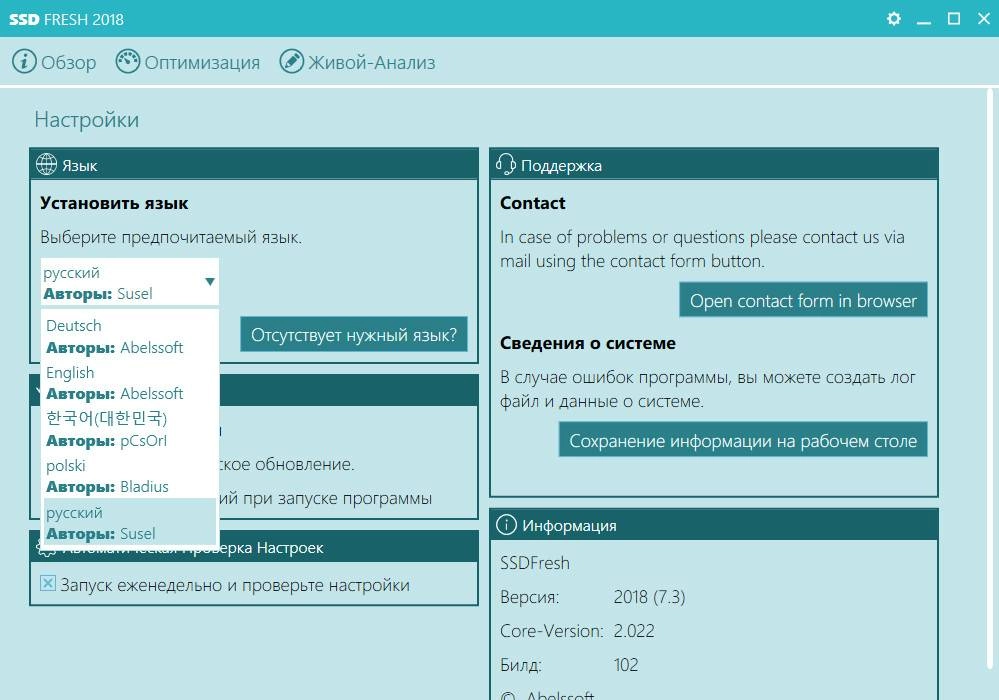Screen dimensions: 999x700
Task: Click the SSD FRESH 2018 title text
Action: (66, 19)
